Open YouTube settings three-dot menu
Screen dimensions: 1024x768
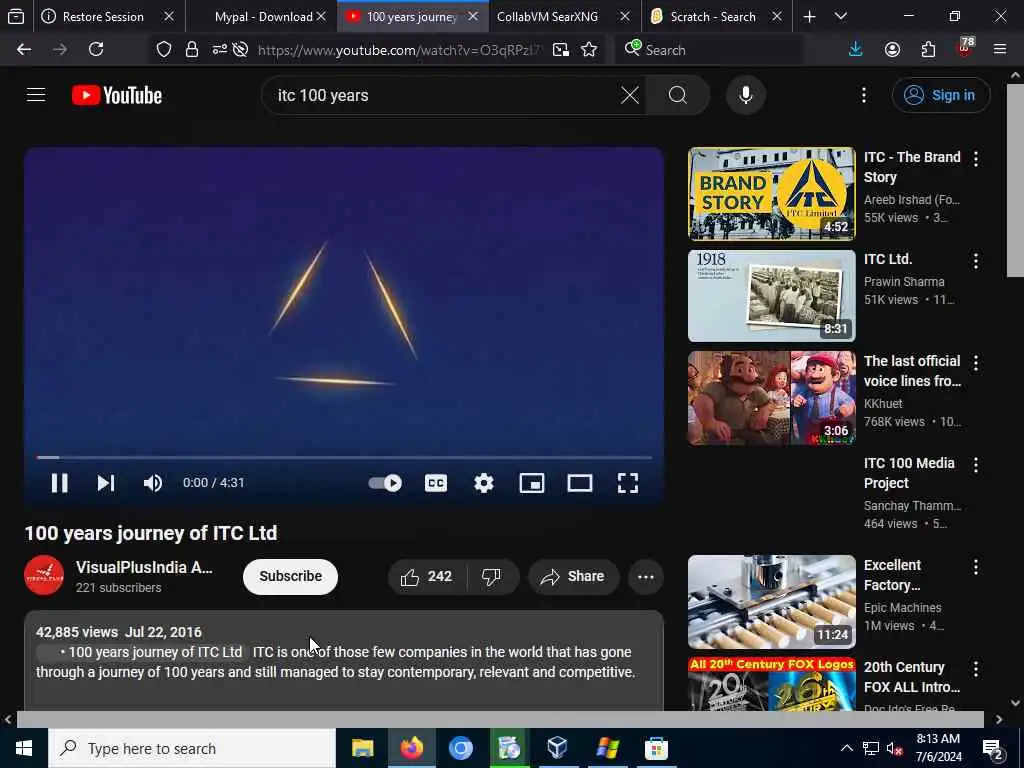(863, 95)
